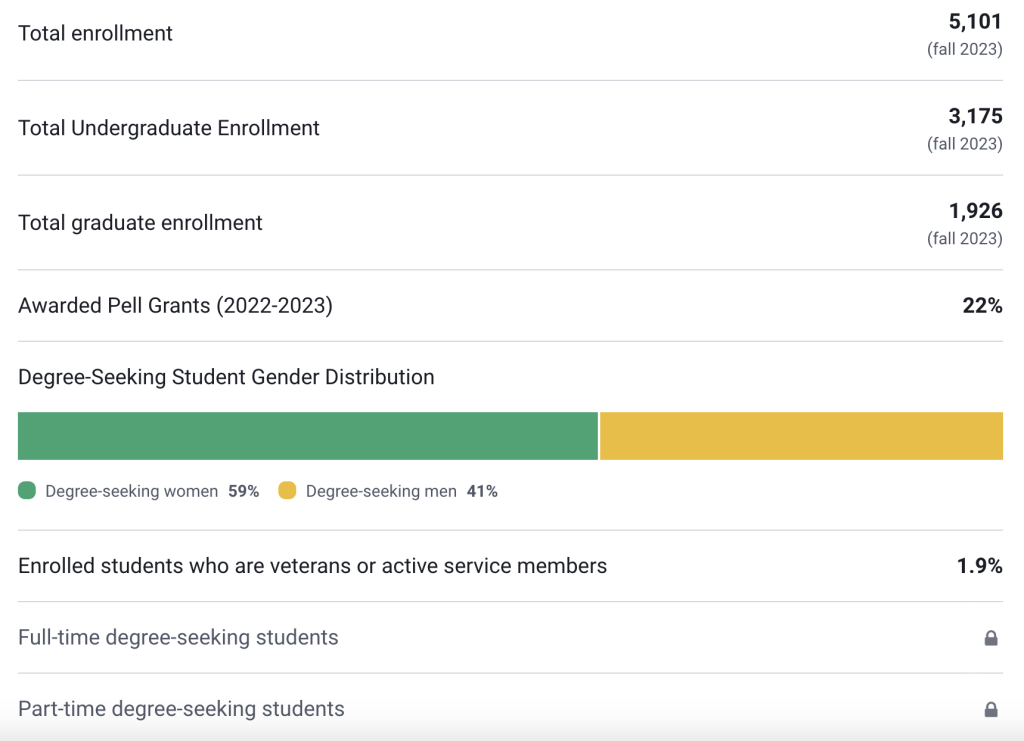This screenshot has height=741, width=1024.
Task: Click Degree-Seeking Student Gender Distribution heading
Action: pyautogui.click(x=226, y=377)
